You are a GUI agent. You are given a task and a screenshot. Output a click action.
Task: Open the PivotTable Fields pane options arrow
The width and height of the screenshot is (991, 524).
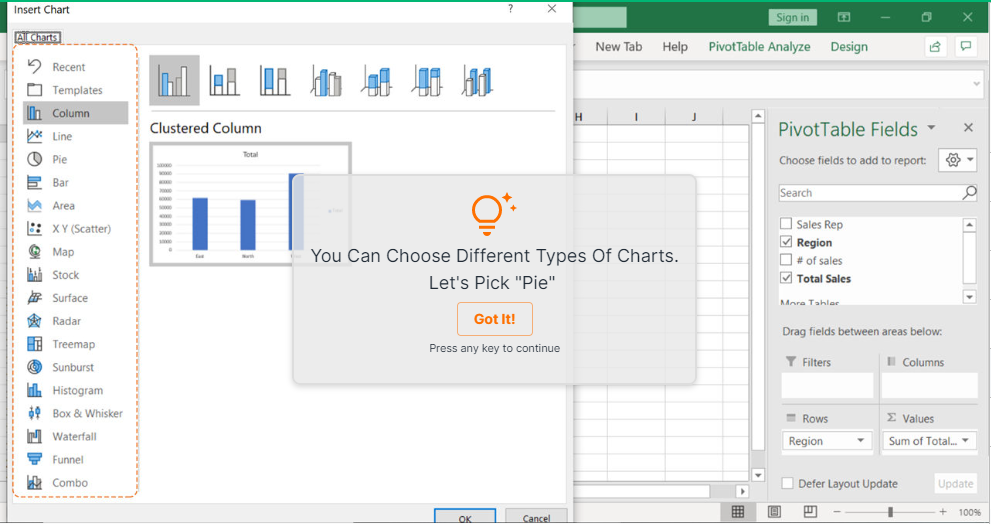pyautogui.click(x=932, y=128)
